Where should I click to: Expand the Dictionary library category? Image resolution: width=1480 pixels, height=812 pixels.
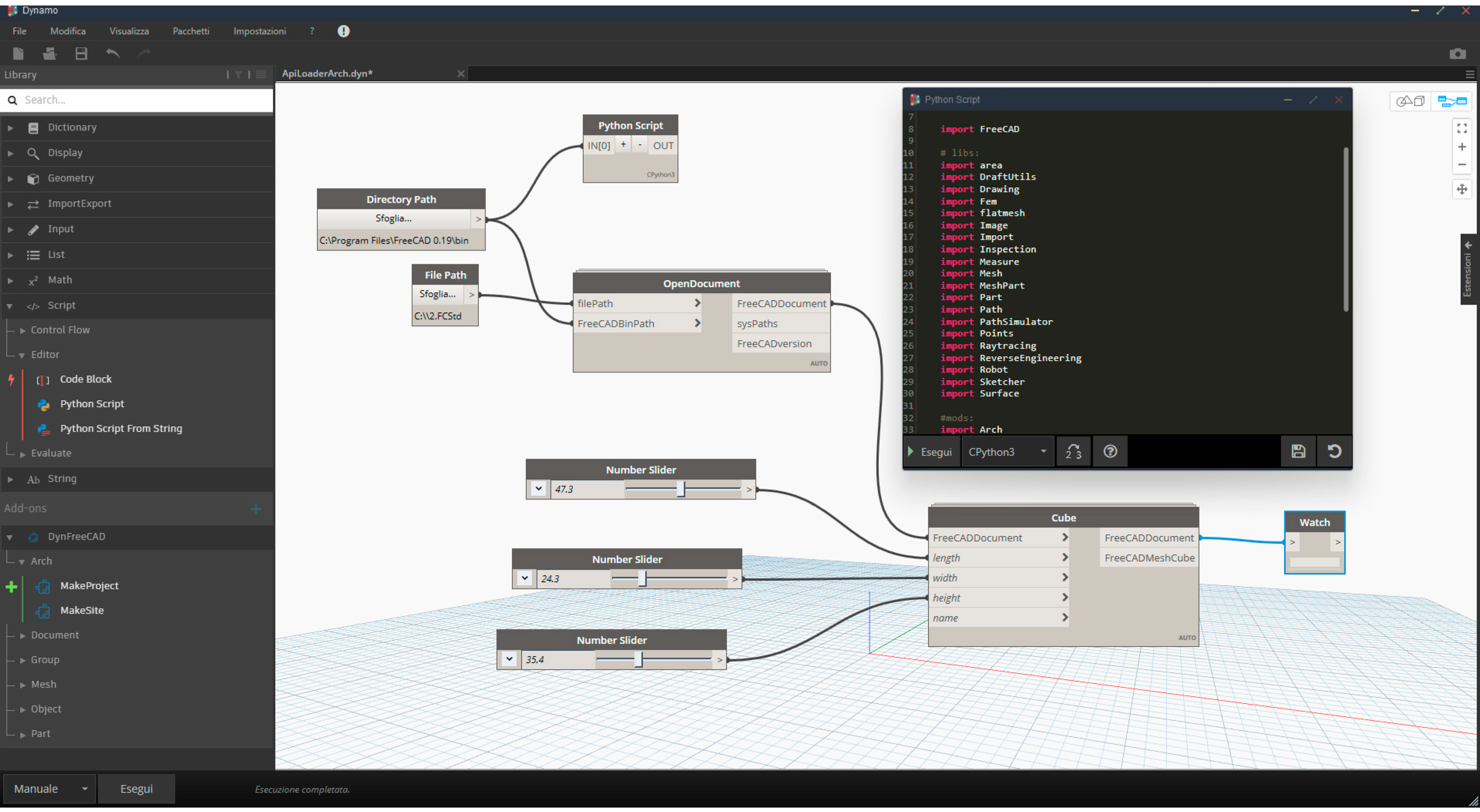(10, 128)
